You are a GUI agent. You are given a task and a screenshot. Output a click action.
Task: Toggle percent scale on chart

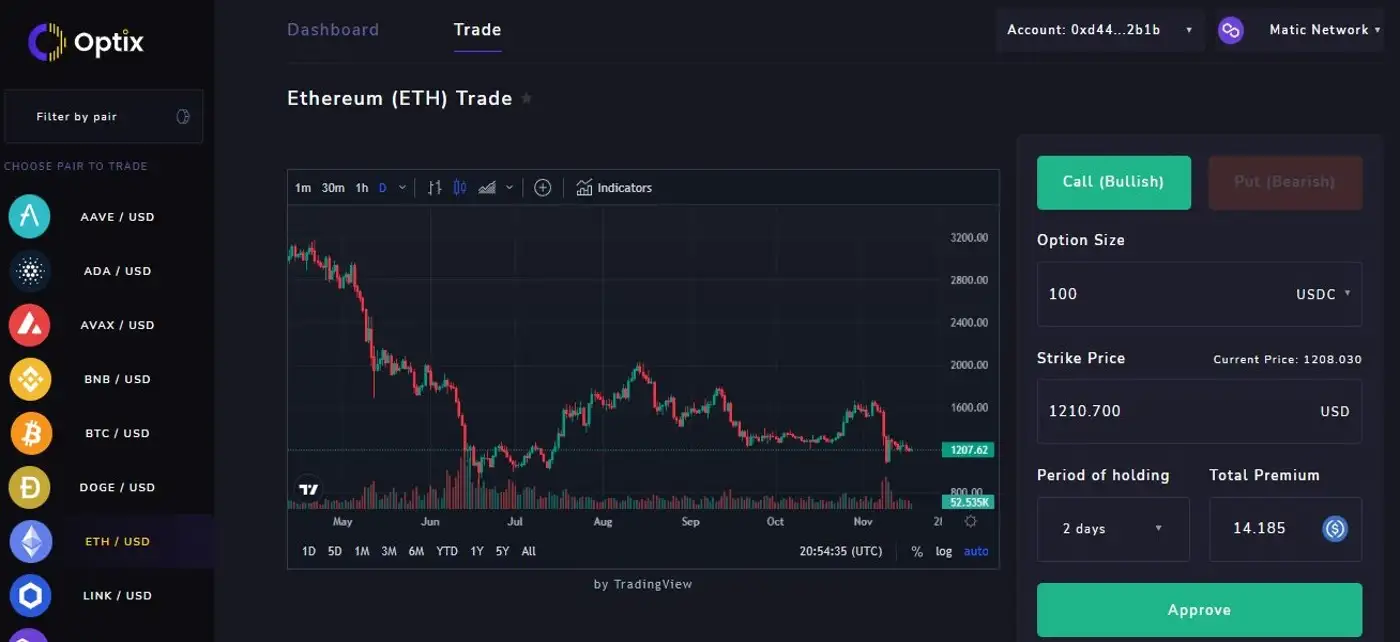(x=917, y=551)
